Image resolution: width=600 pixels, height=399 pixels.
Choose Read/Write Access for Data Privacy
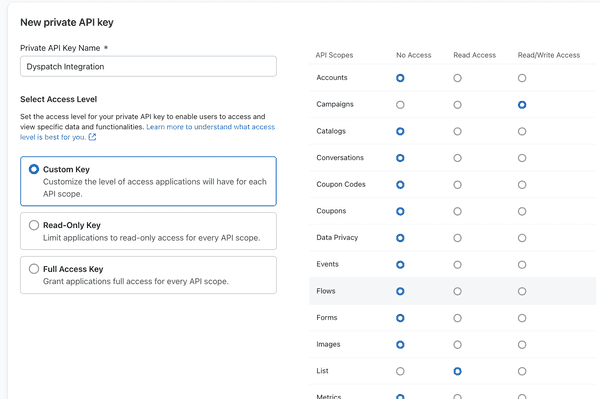click(522, 238)
